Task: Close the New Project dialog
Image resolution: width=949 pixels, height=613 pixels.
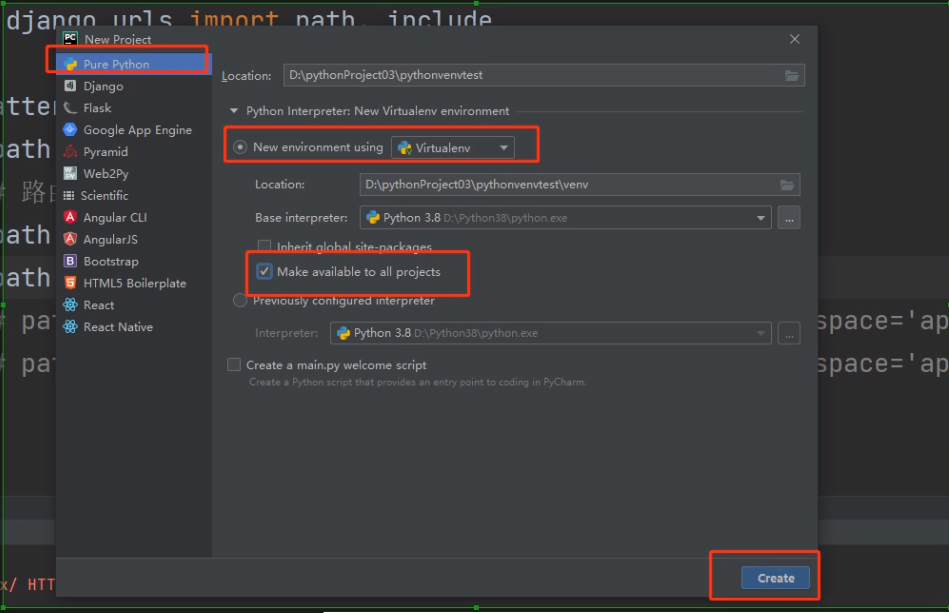Action: 794,39
